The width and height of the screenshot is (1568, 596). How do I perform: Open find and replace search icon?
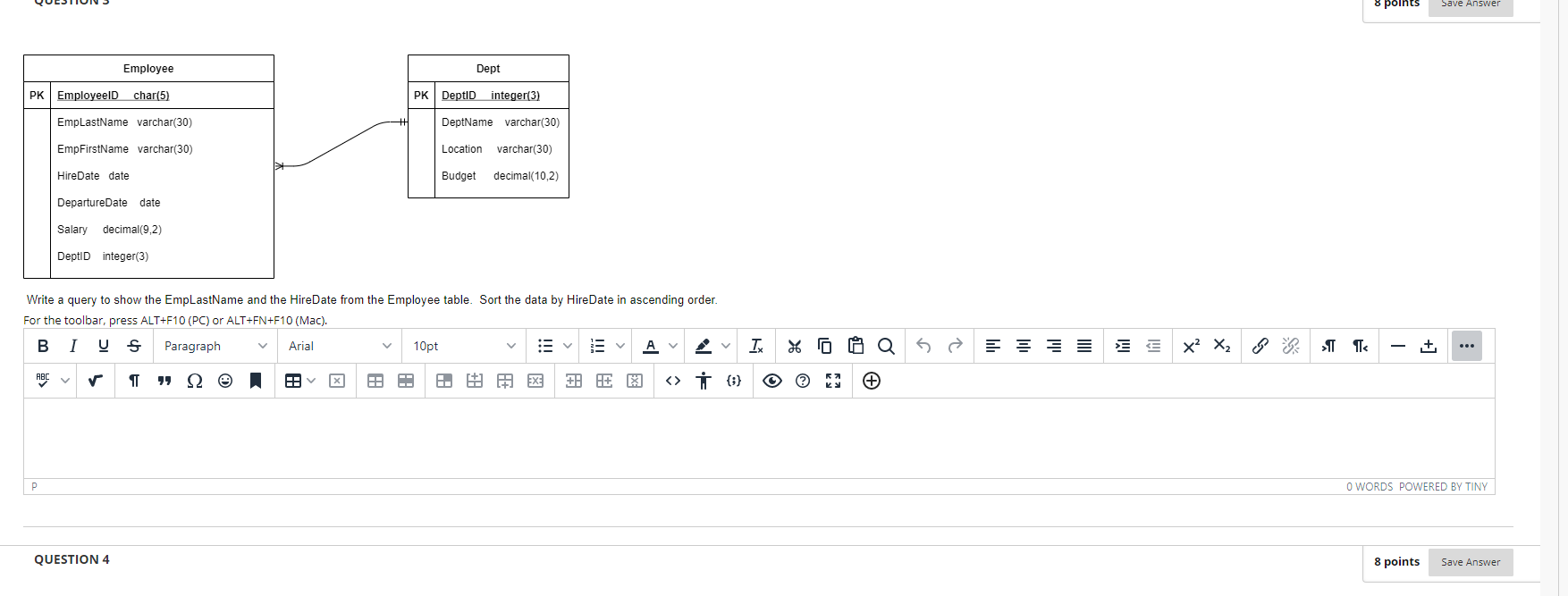coord(886,346)
